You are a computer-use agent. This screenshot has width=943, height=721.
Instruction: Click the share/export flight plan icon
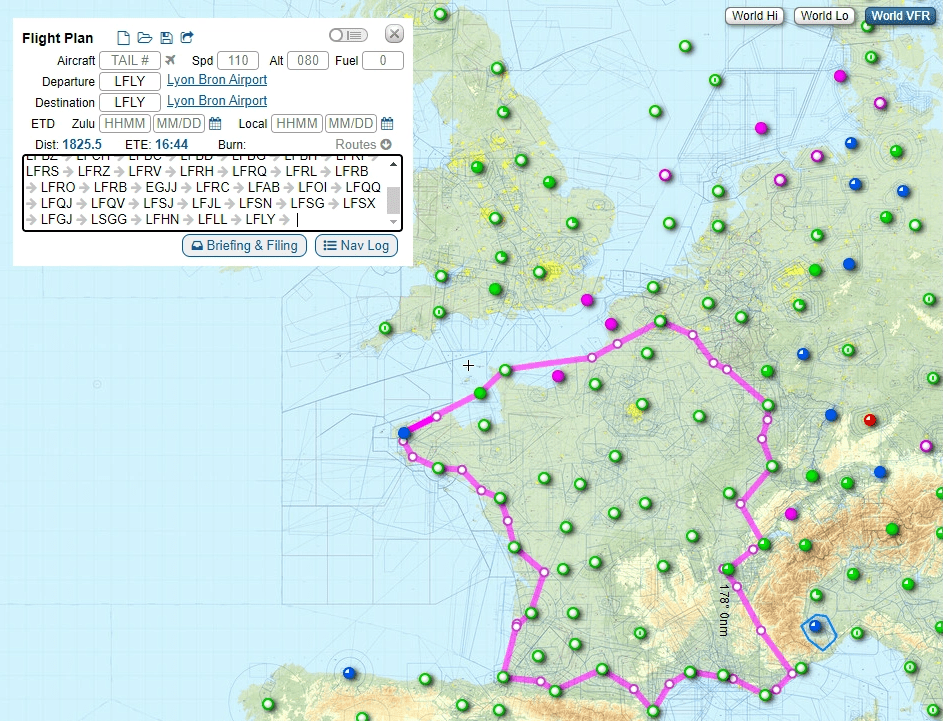point(187,38)
